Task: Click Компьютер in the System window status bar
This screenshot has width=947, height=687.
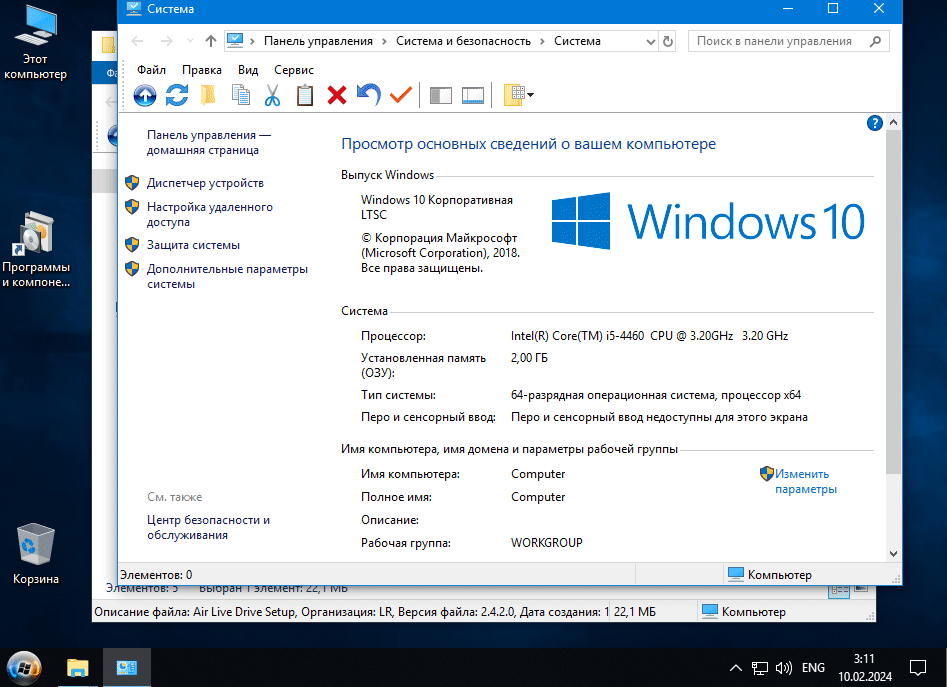Action: tap(769, 575)
